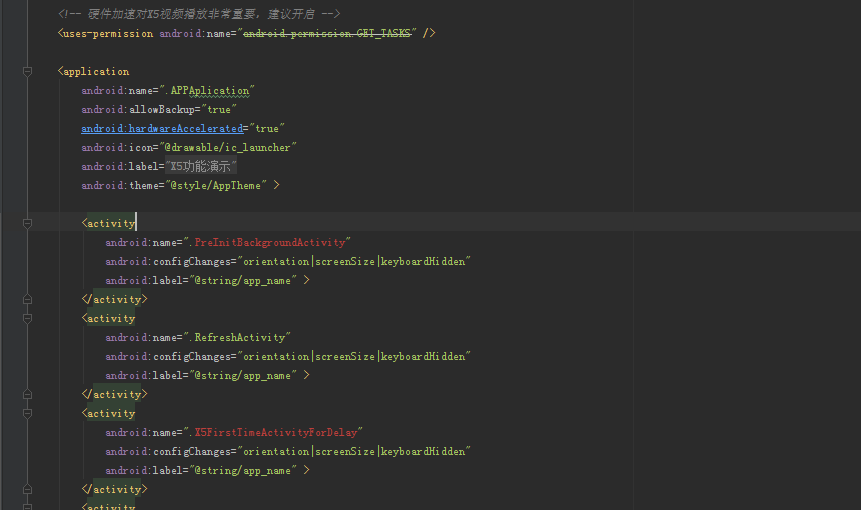Click the ".APPAplication" name value

207,91
